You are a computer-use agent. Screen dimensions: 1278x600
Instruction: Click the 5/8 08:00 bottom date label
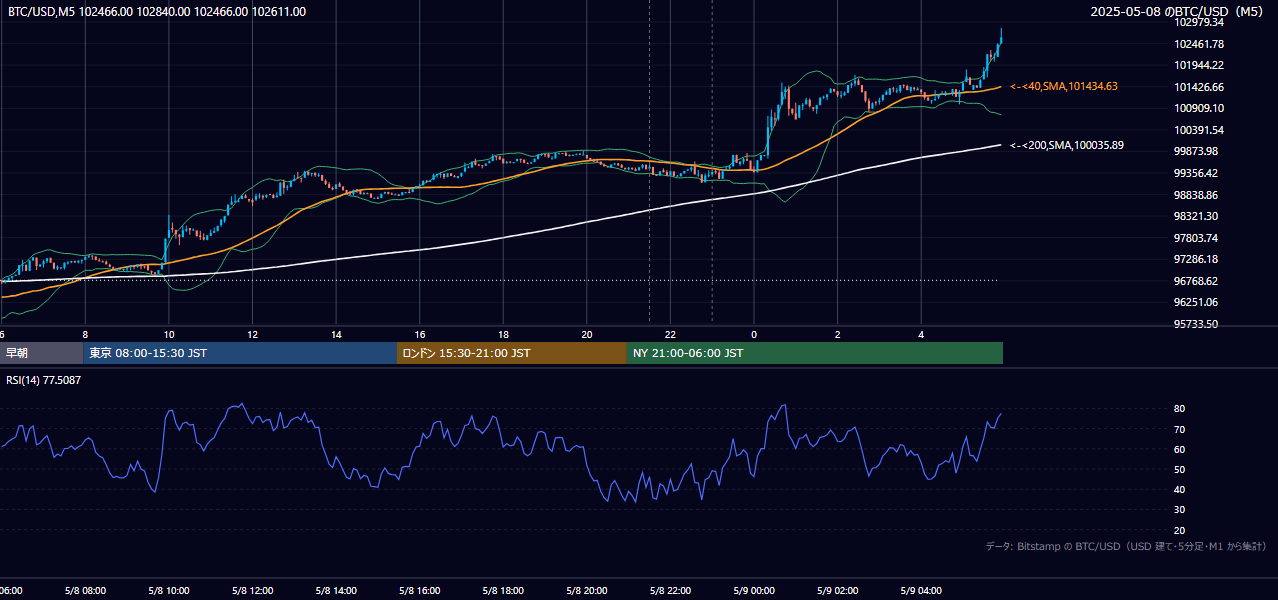85,591
